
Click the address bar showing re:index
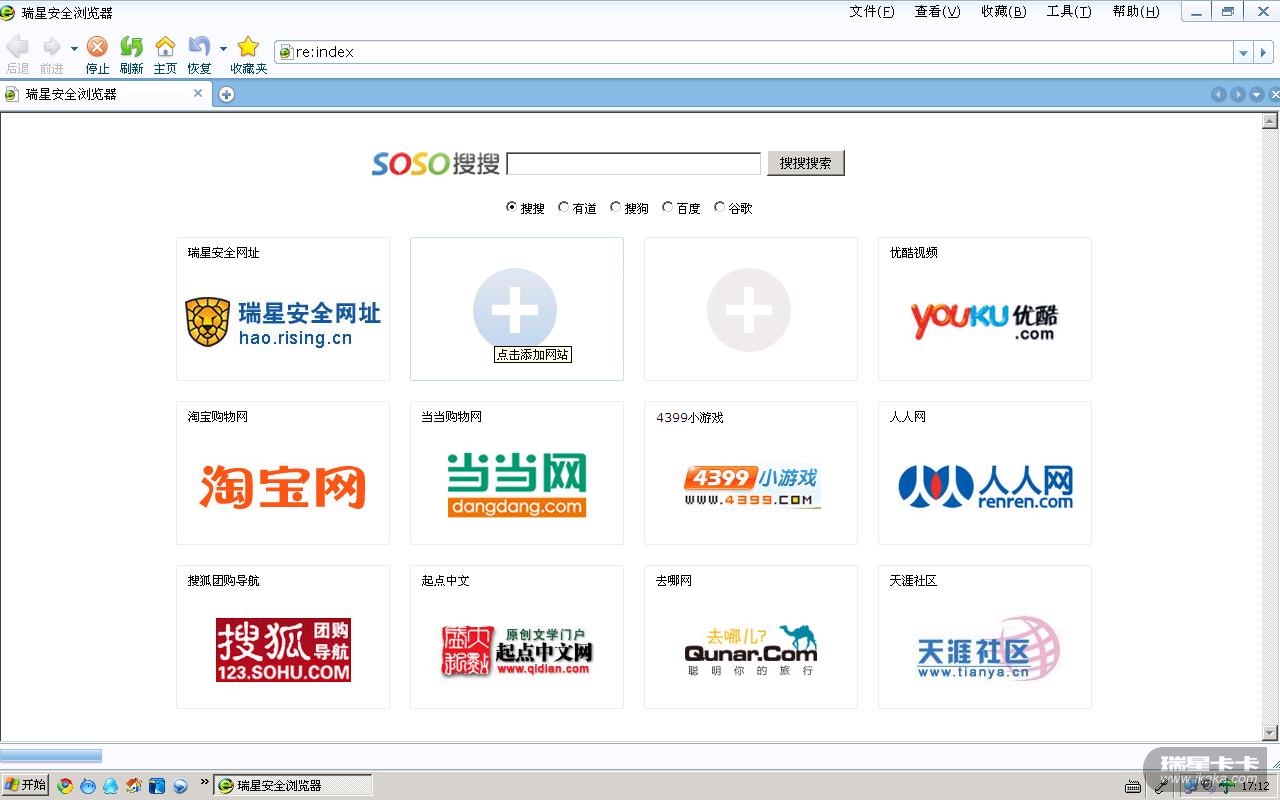coord(755,52)
